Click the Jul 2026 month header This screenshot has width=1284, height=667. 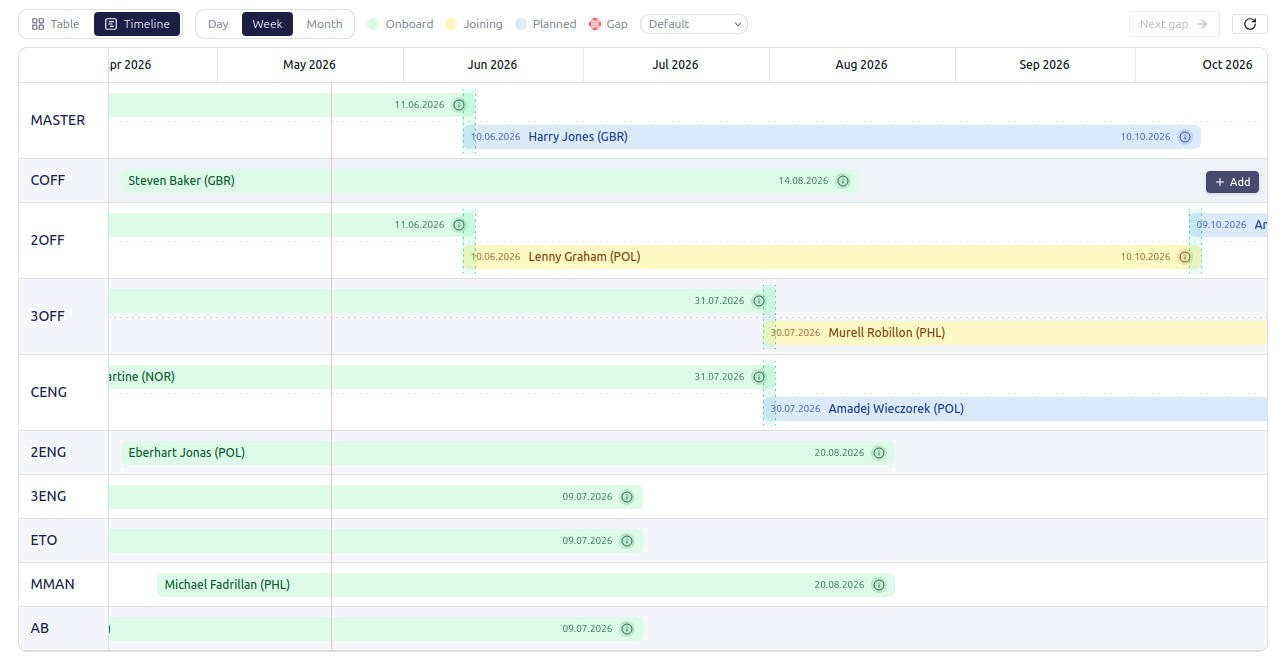tap(676, 65)
